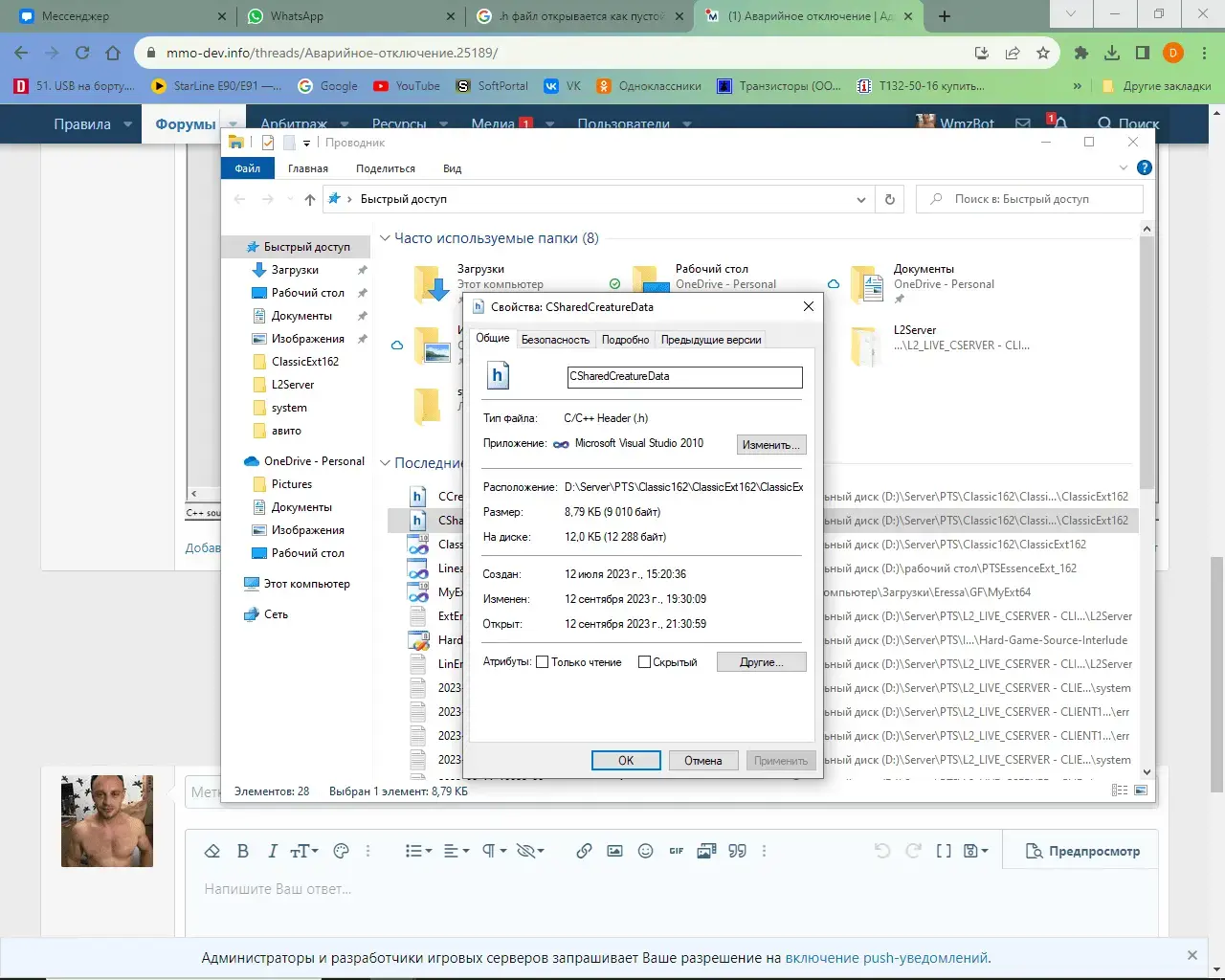1225x980 pixels.
Task: Bookmark this page with star icon
Action: point(1043,54)
